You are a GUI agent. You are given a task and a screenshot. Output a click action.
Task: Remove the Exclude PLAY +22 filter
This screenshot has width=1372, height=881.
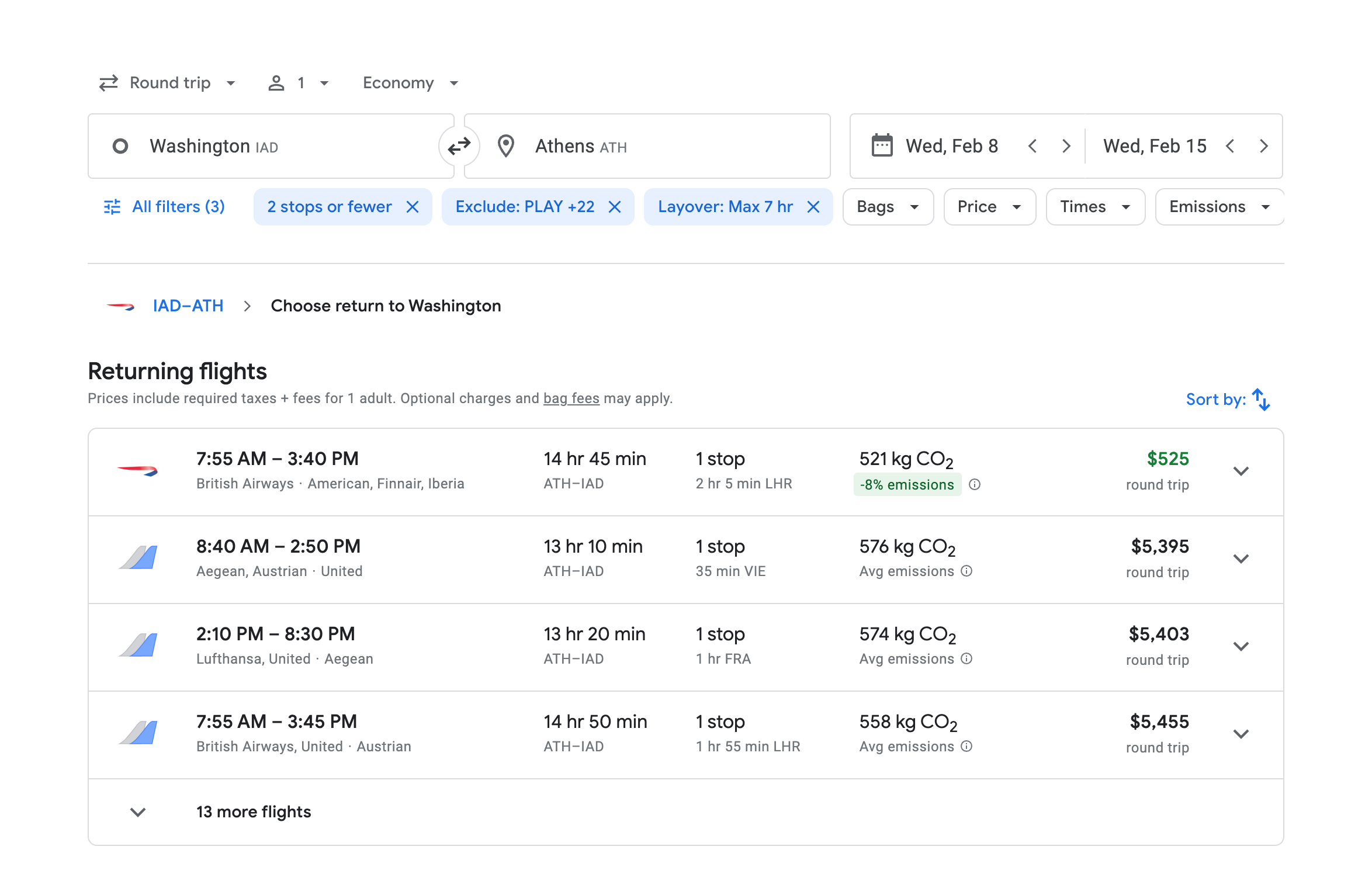[615, 207]
